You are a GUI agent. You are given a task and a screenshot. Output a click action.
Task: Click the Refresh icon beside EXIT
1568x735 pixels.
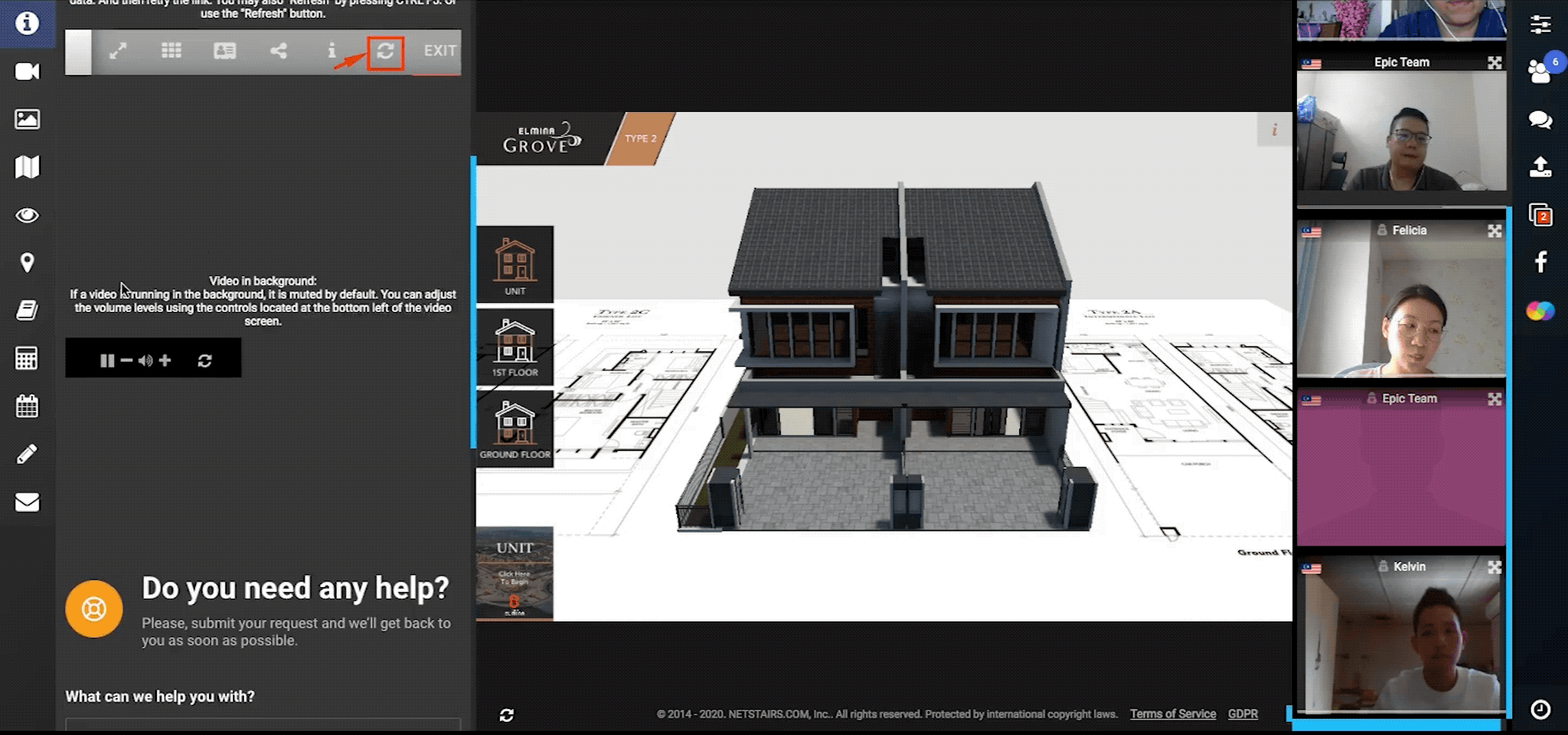385,52
